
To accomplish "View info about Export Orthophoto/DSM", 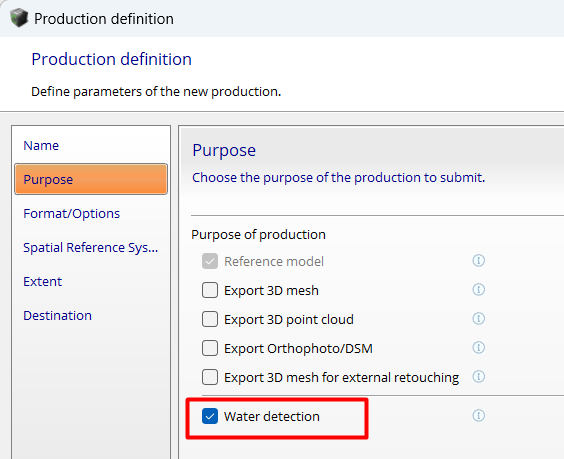I will click(x=478, y=347).
